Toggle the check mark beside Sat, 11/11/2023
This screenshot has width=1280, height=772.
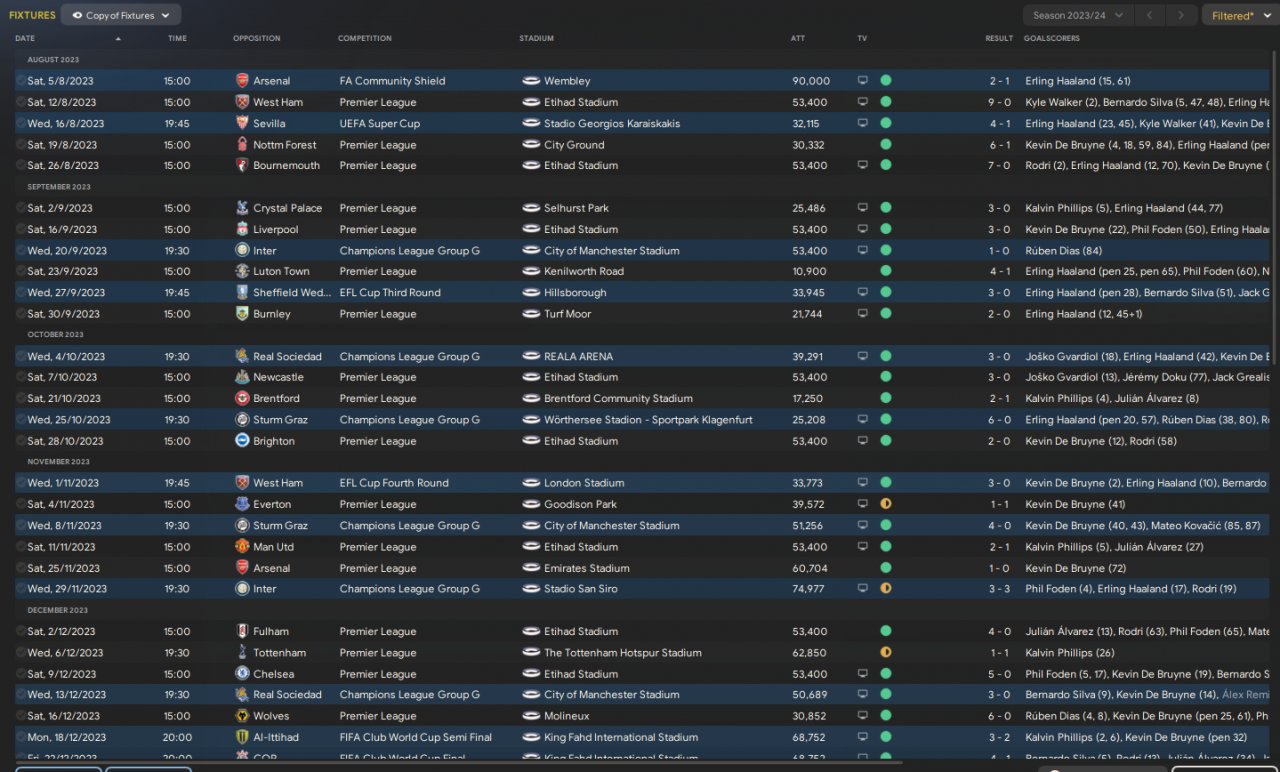click(21, 547)
